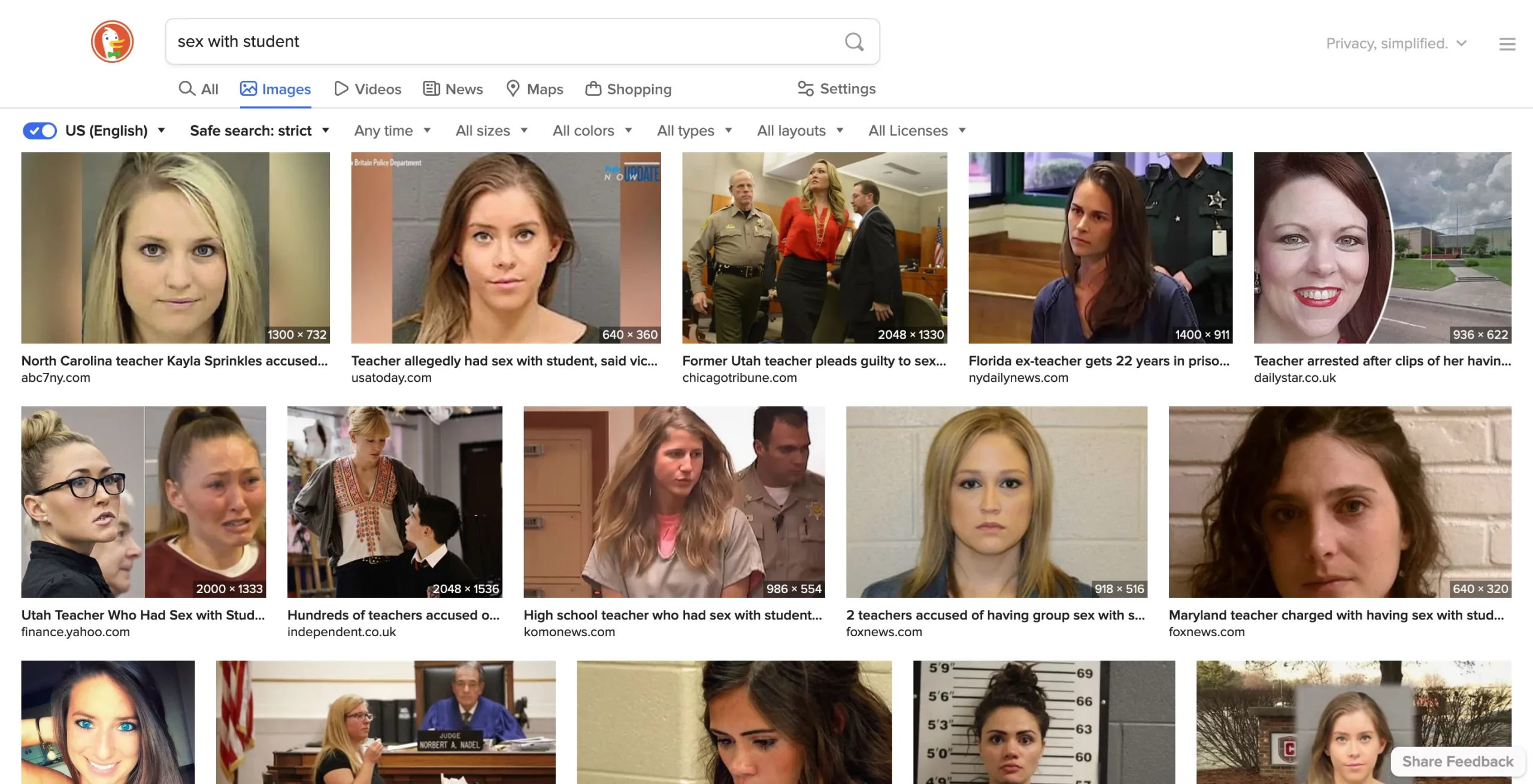Open the All layouts filter dropdown

(799, 130)
